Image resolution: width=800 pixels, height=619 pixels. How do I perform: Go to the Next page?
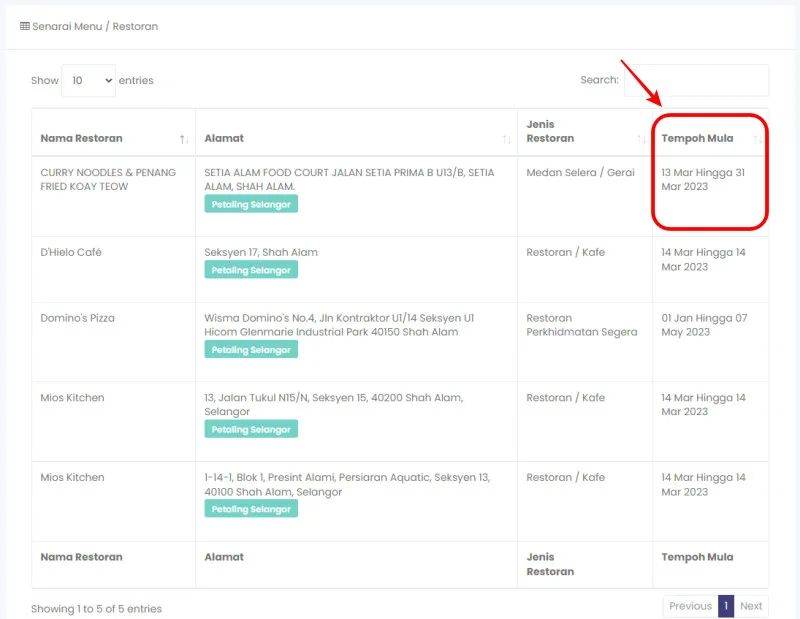tap(751, 606)
